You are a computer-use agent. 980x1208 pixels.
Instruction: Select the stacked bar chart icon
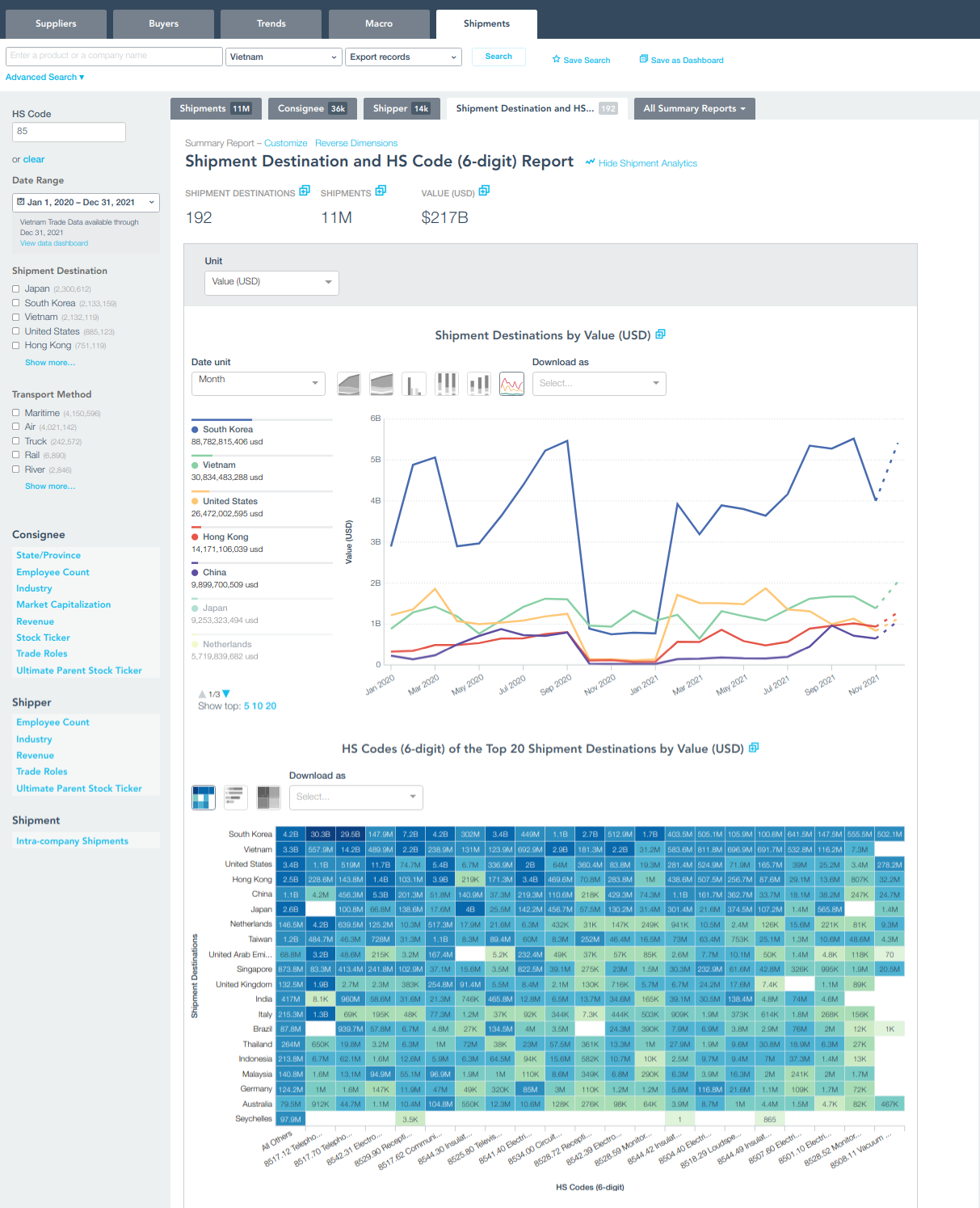click(x=479, y=384)
